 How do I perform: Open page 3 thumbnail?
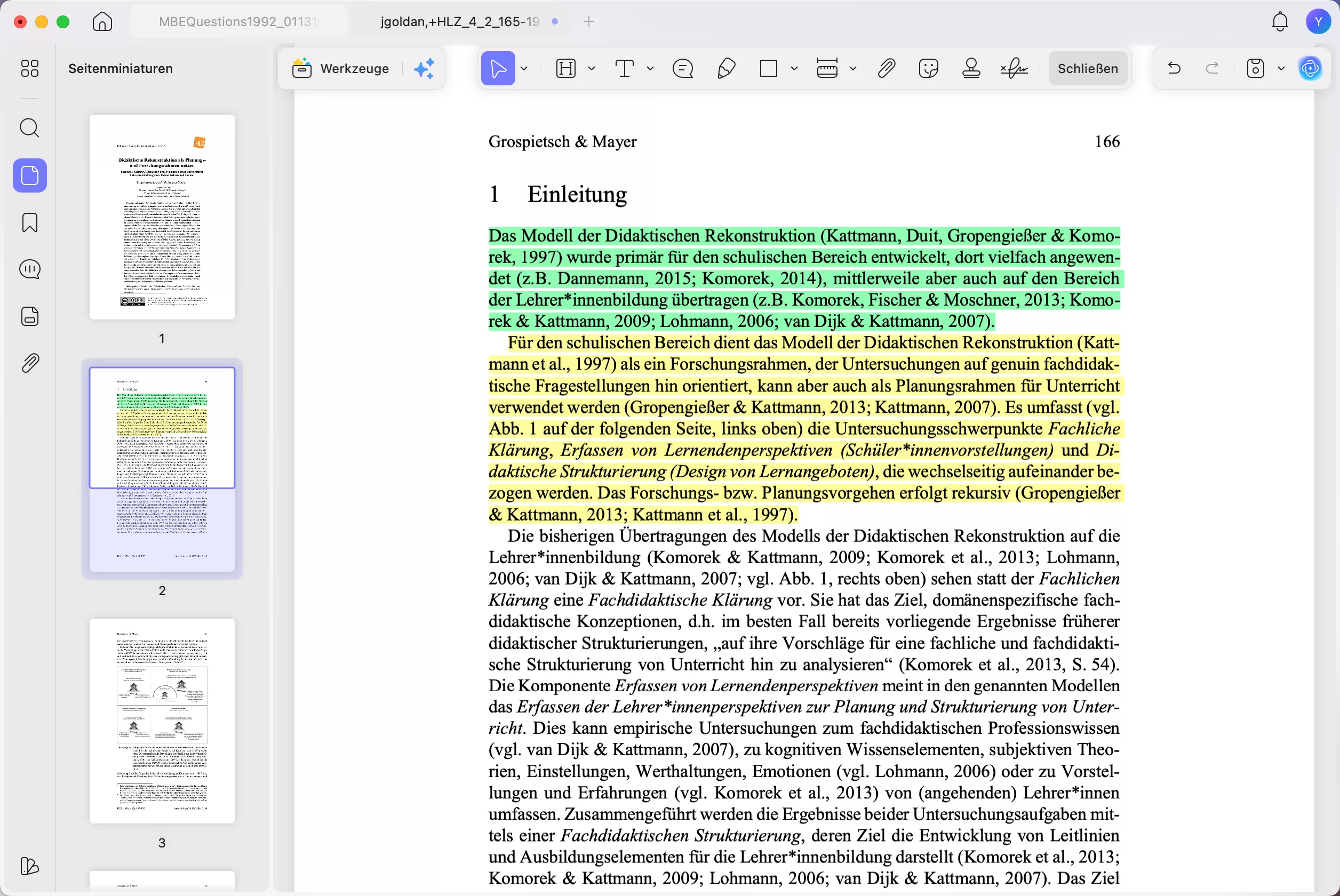coord(162,721)
